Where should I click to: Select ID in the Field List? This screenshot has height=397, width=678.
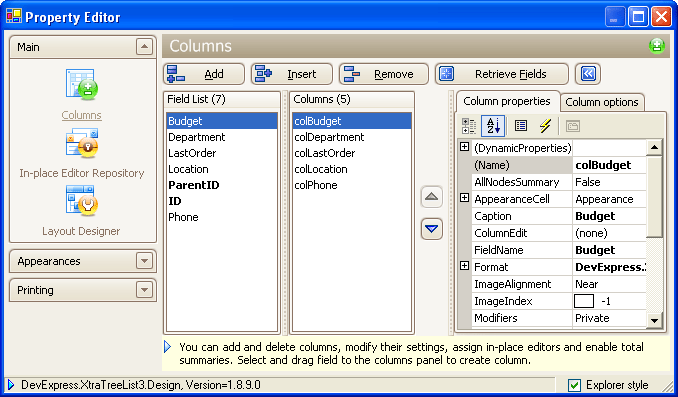coord(222,201)
